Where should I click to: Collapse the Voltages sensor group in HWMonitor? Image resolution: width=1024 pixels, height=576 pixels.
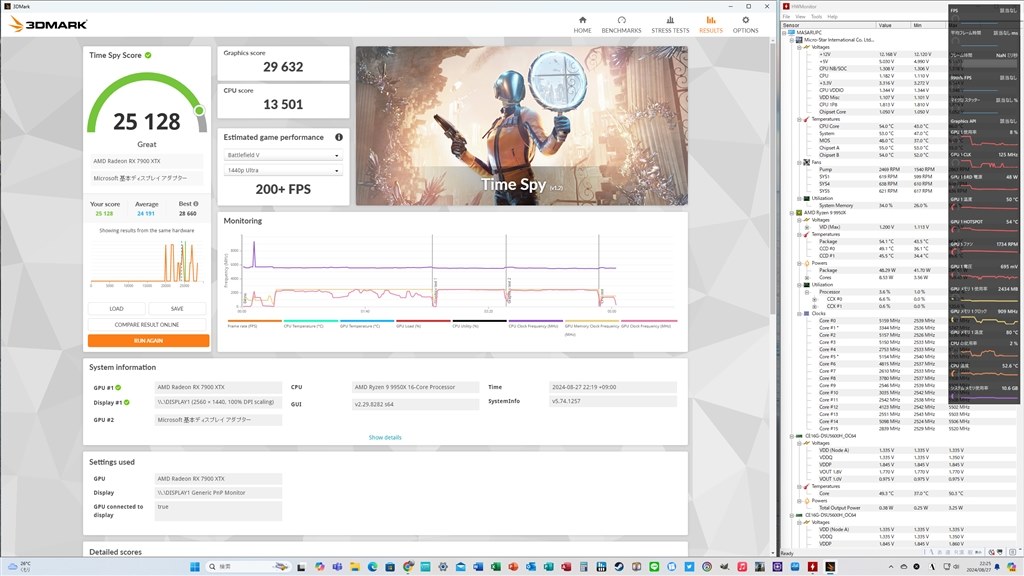pos(798,47)
